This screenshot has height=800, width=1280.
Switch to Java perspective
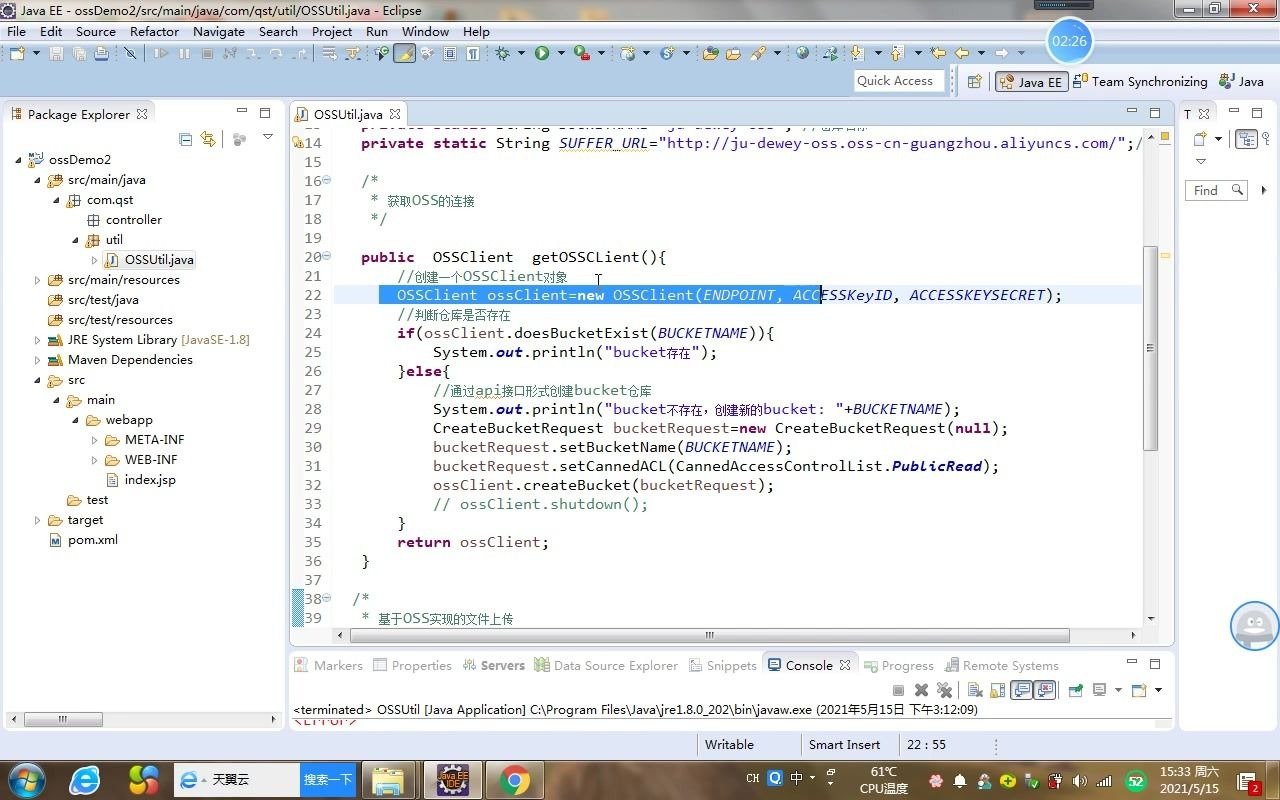1241,82
